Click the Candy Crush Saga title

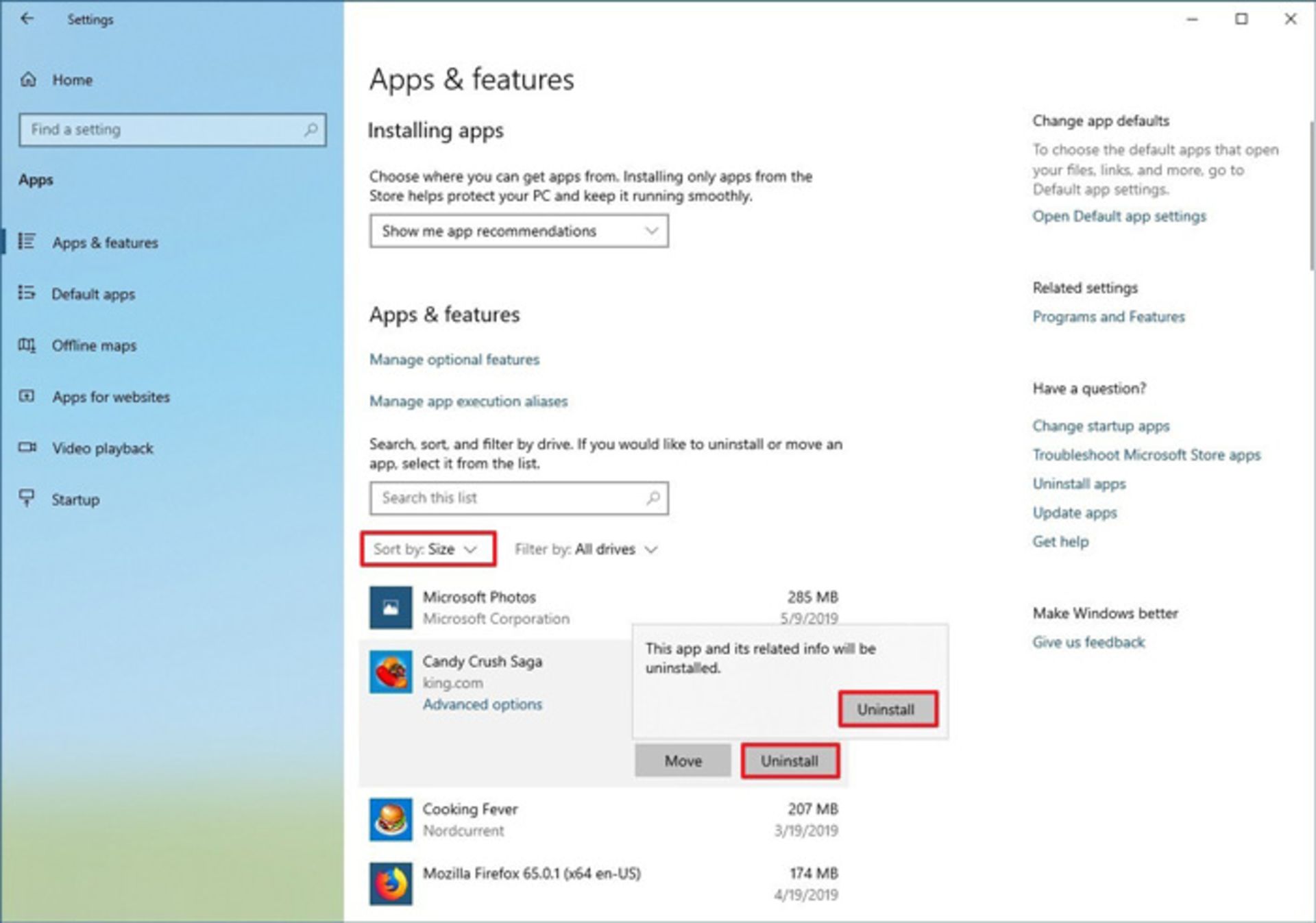[483, 662]
